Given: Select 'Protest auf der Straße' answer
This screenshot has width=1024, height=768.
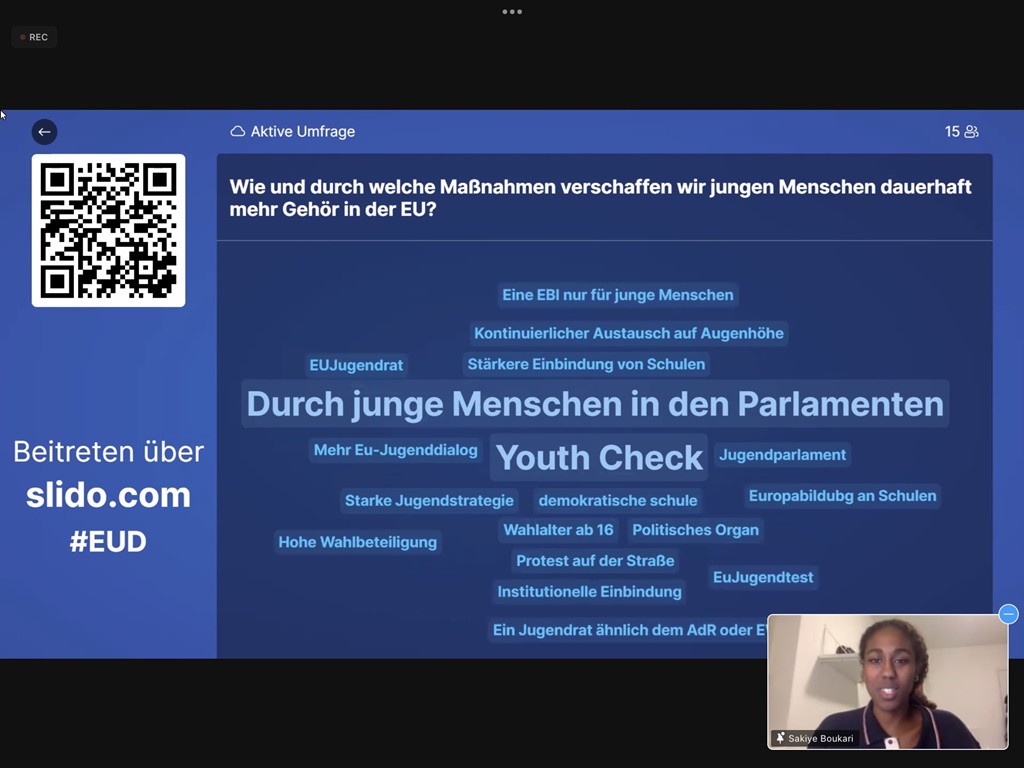Looking at the screenshot, I should (x=595, y=561).
